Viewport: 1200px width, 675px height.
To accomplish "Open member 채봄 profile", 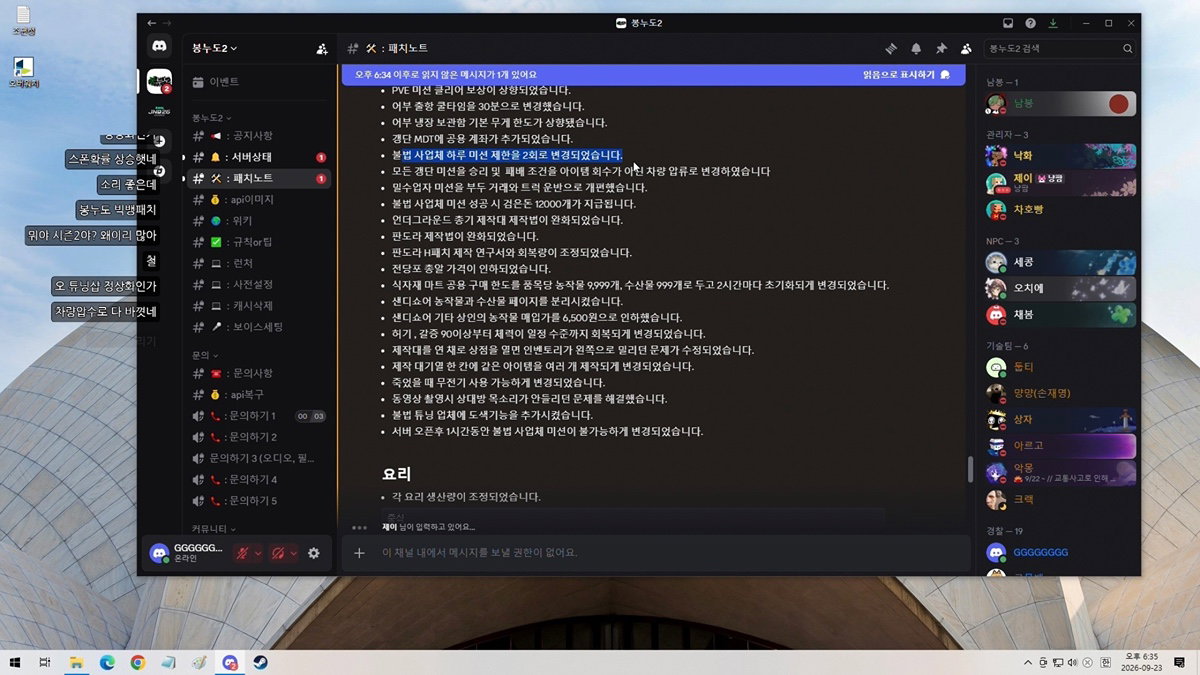I will [1060, 315].
